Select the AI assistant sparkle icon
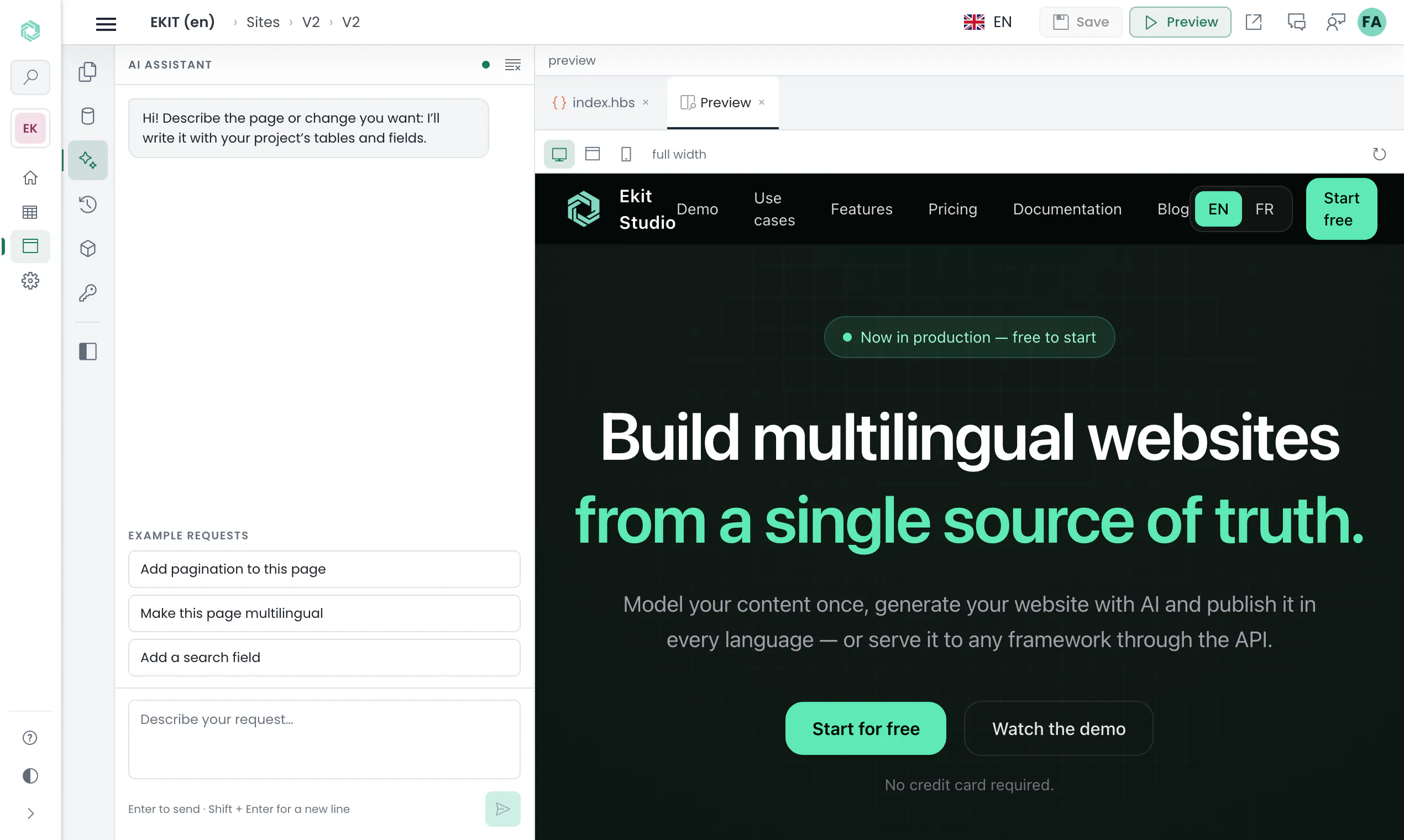This screenshot has height=840, width=1404. click(x=88, y=160)
